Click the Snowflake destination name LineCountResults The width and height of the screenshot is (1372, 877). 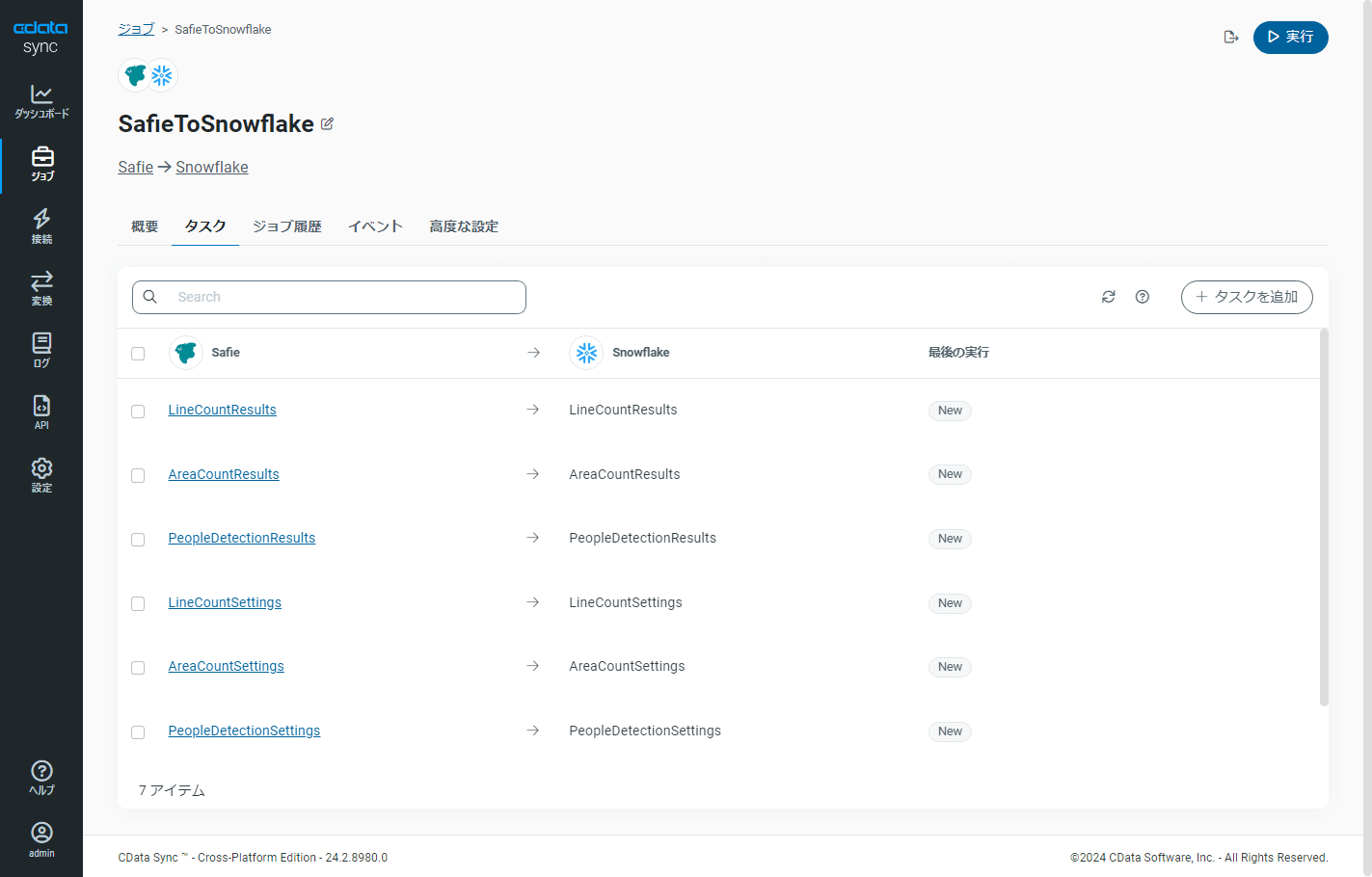click(x=624, y=410)
